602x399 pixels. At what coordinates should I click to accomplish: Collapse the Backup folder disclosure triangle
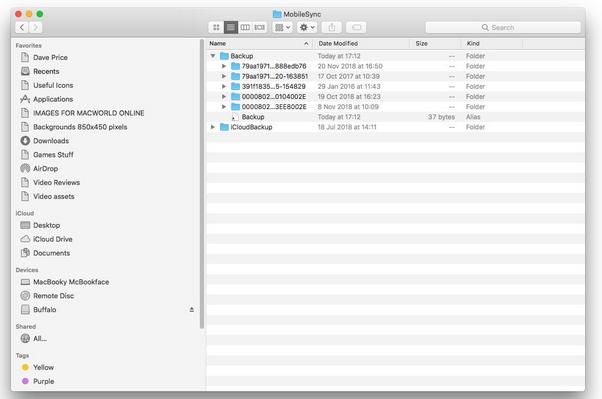(x=213, y=56)
